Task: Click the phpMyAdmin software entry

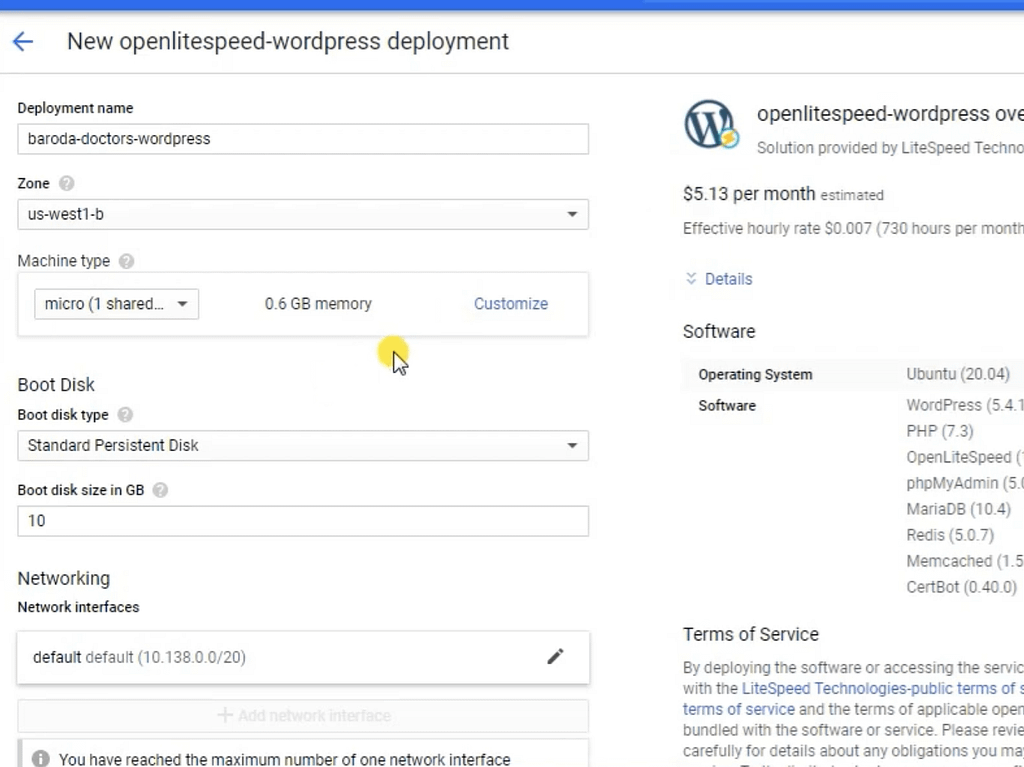Action: click(965, 483)
